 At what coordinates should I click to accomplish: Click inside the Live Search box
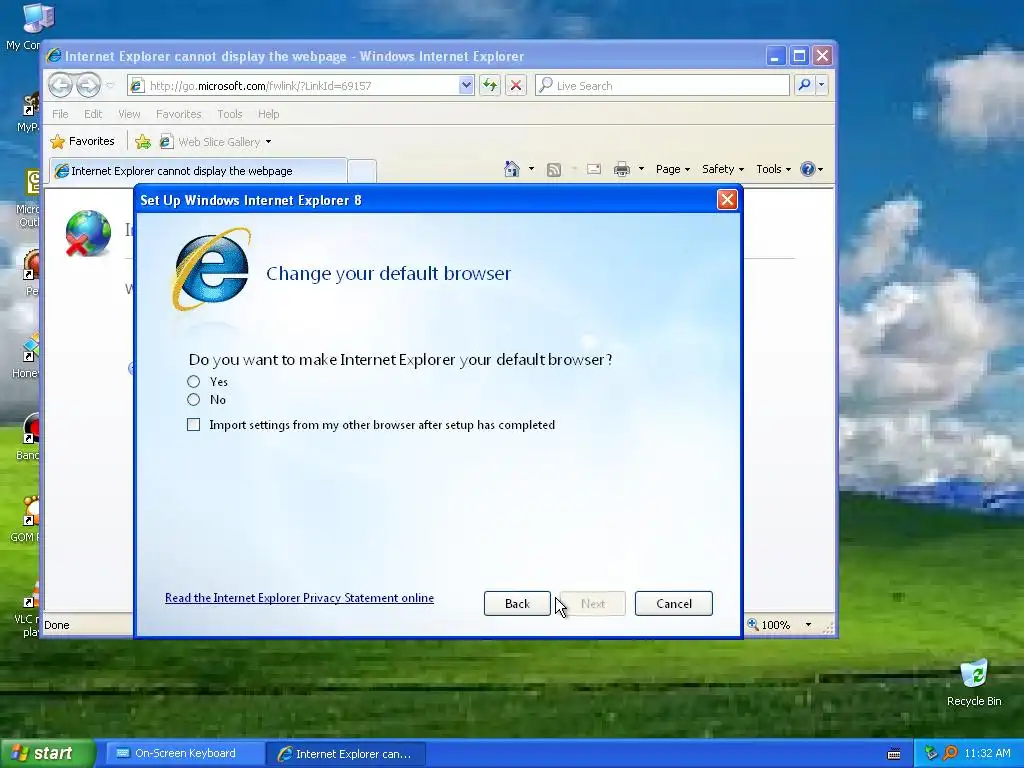[x=662, y=86]
